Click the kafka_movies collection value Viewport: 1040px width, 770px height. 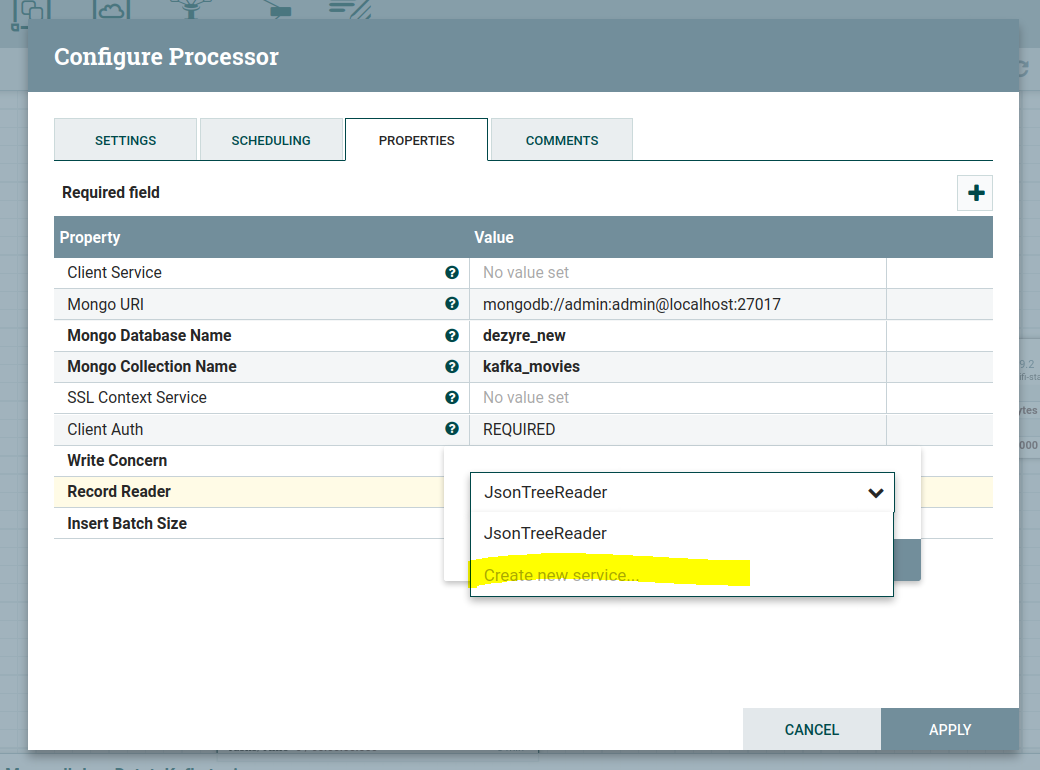[531, 367]
